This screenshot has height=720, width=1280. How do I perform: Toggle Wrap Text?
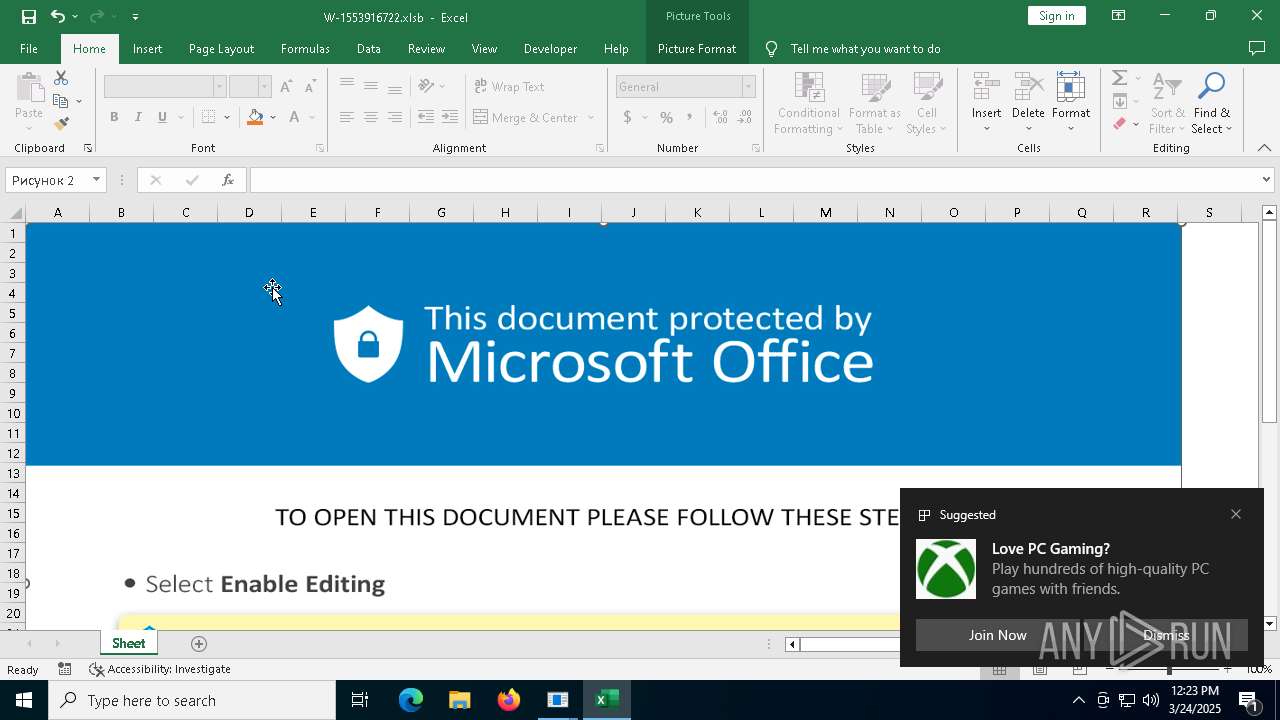point(509,87)
